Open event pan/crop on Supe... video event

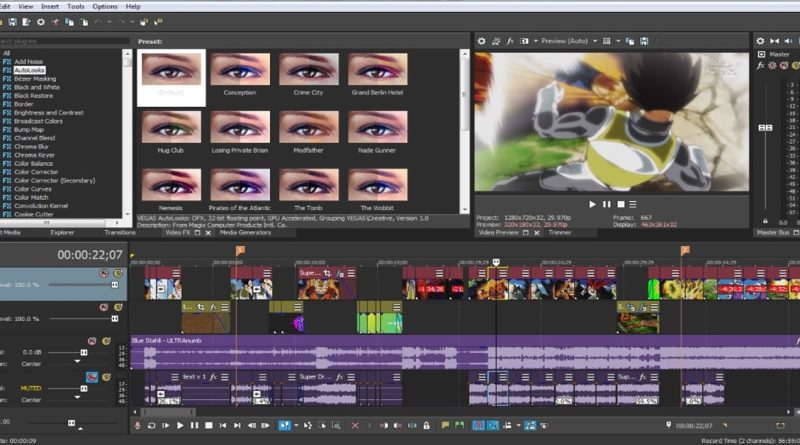coord(327,274)
